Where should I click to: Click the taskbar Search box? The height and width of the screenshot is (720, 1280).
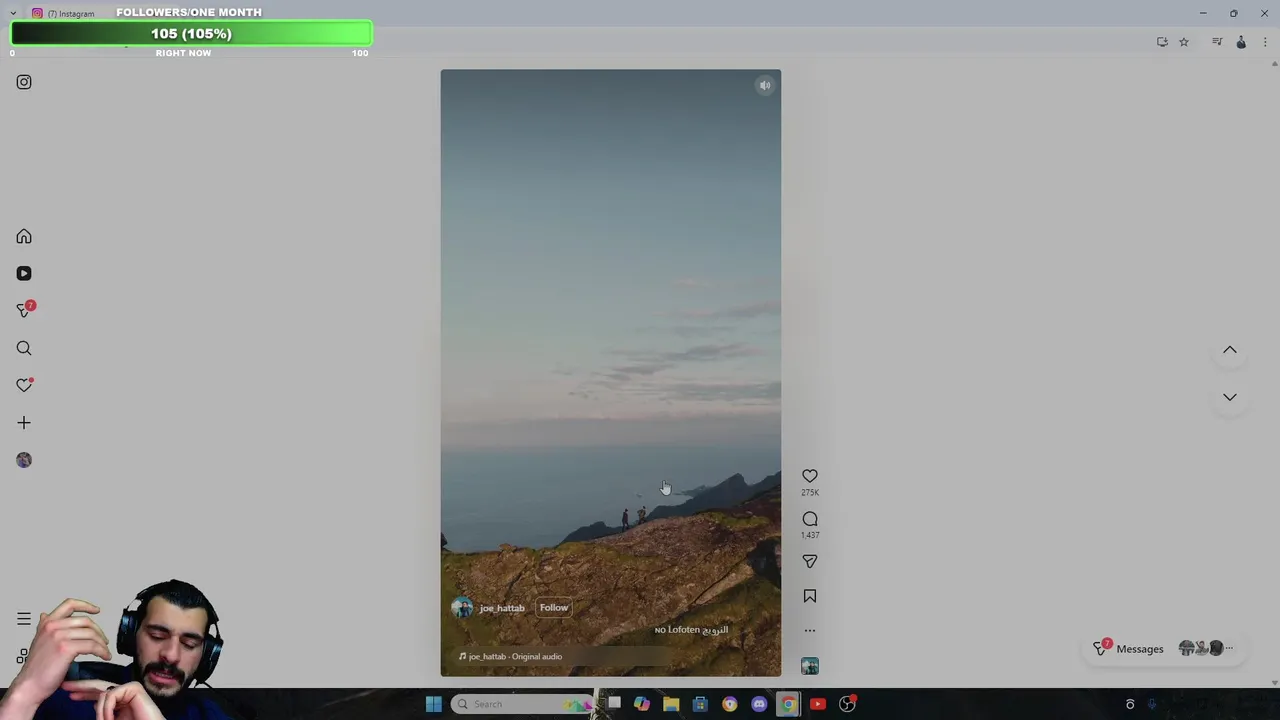pos(522,704)
